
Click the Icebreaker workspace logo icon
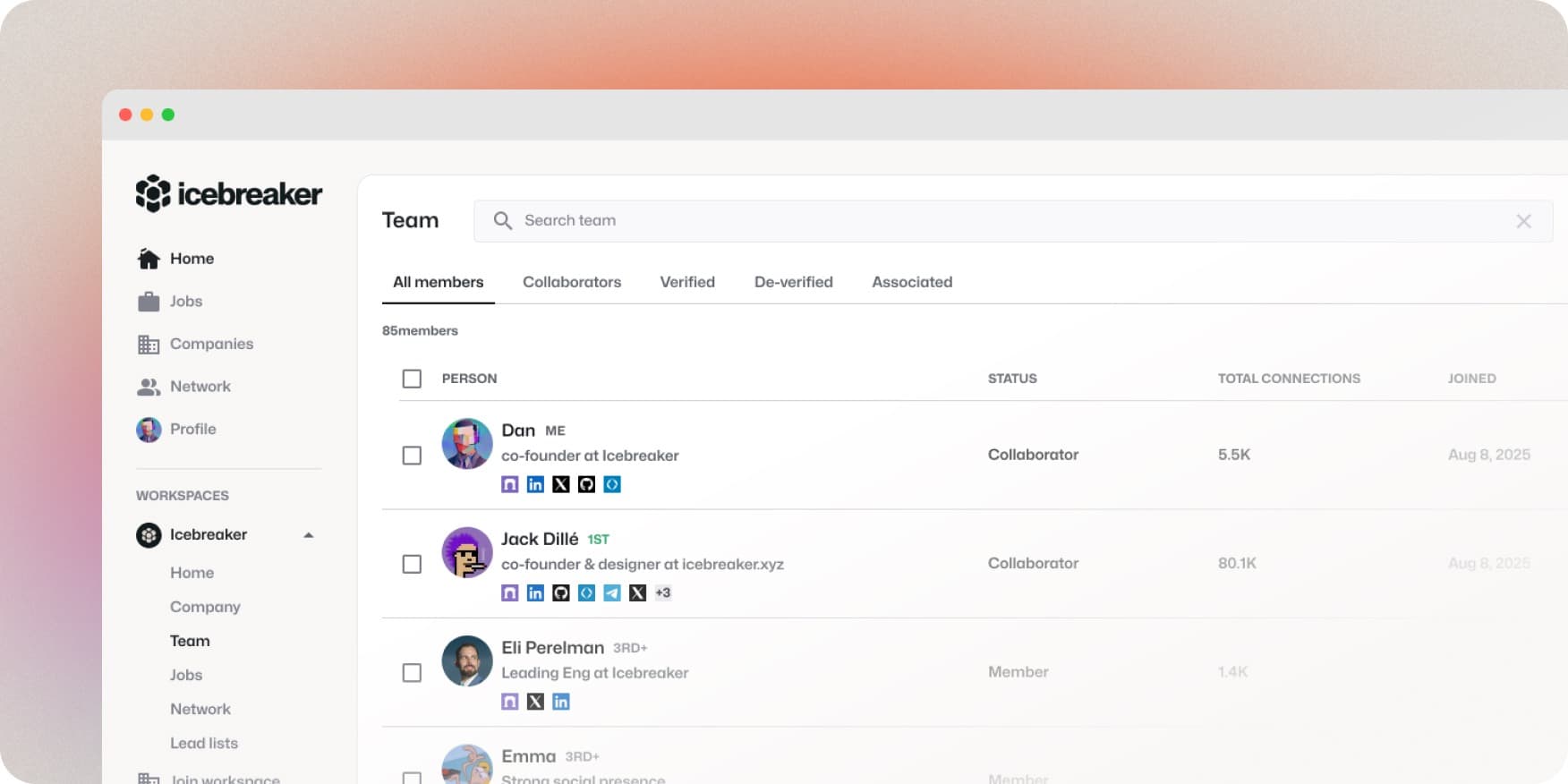[x=149, y=535]
